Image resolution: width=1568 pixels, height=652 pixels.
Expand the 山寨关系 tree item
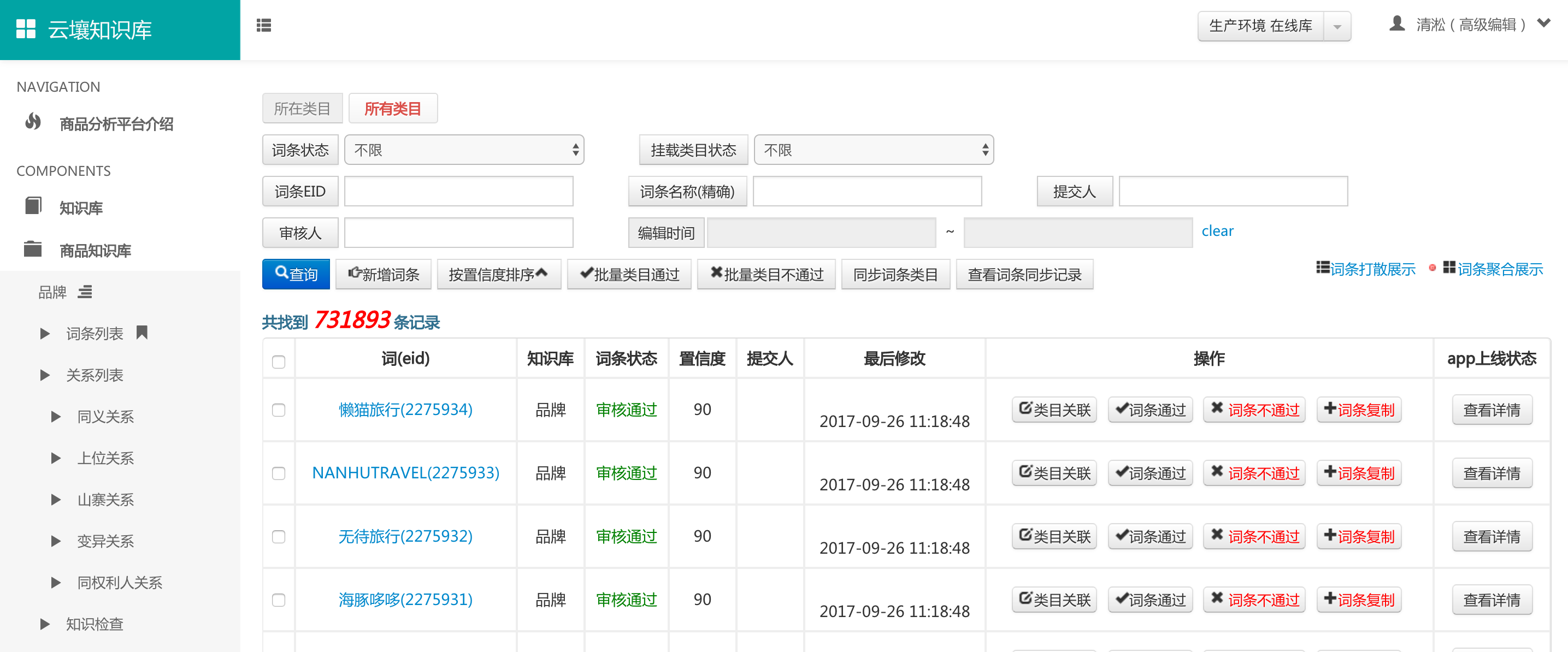[56, 500]
